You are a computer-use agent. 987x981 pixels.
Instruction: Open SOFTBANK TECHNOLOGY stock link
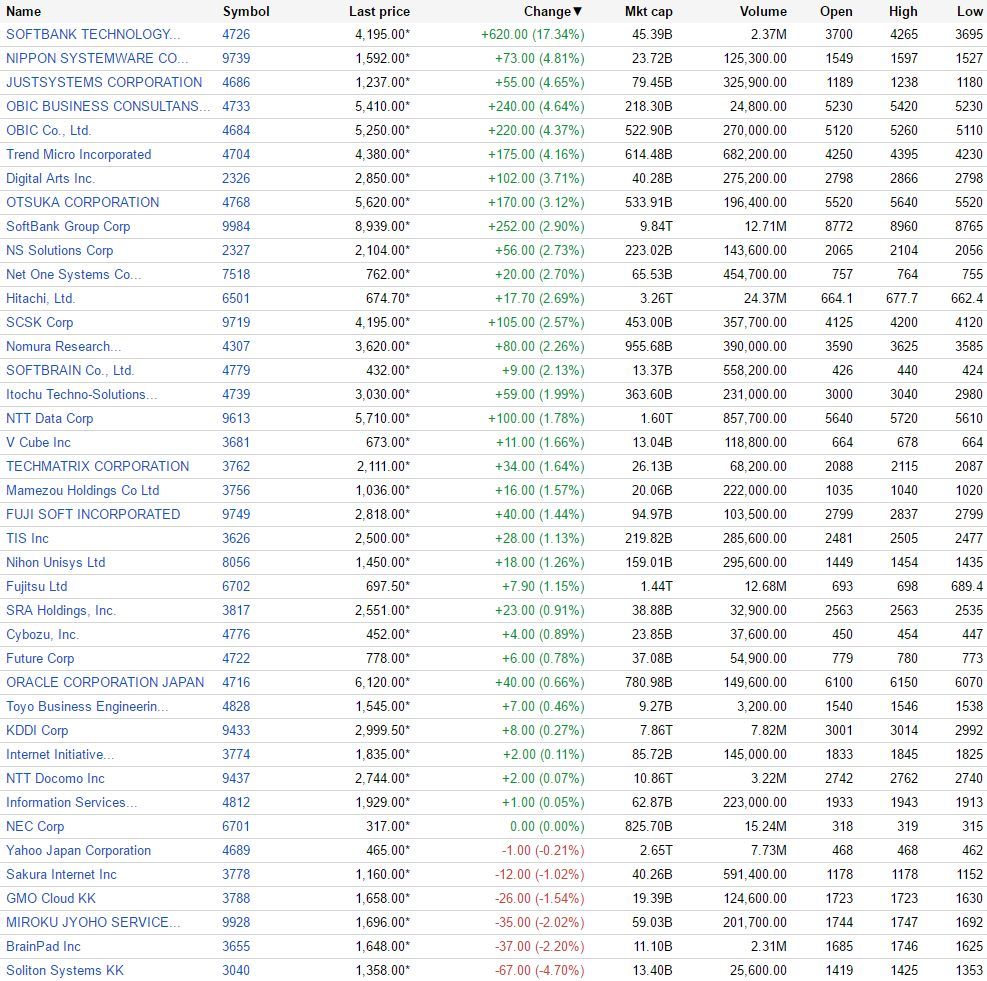tap(93, 34)
